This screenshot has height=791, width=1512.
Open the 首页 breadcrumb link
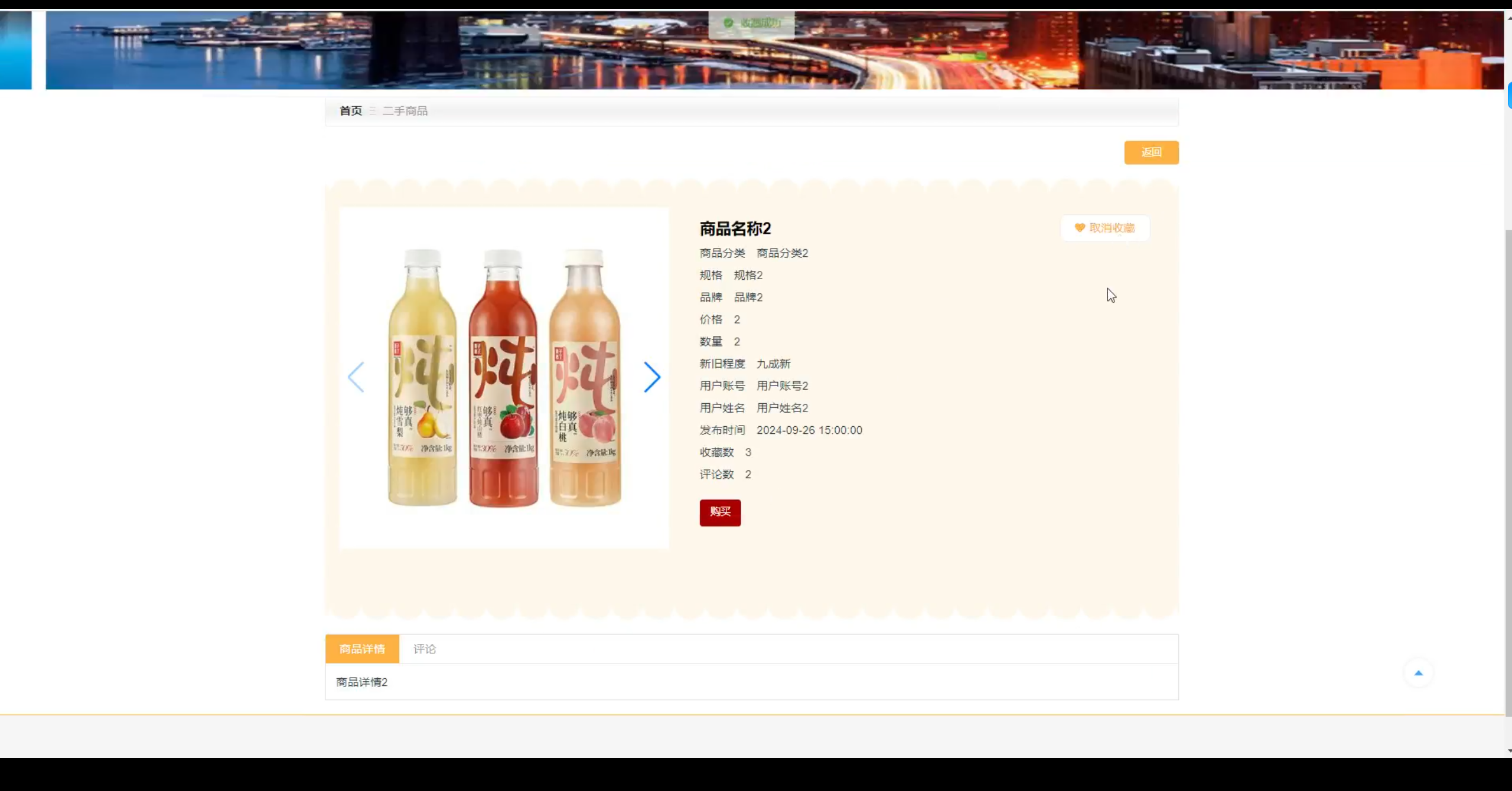(x=350, y=110)
